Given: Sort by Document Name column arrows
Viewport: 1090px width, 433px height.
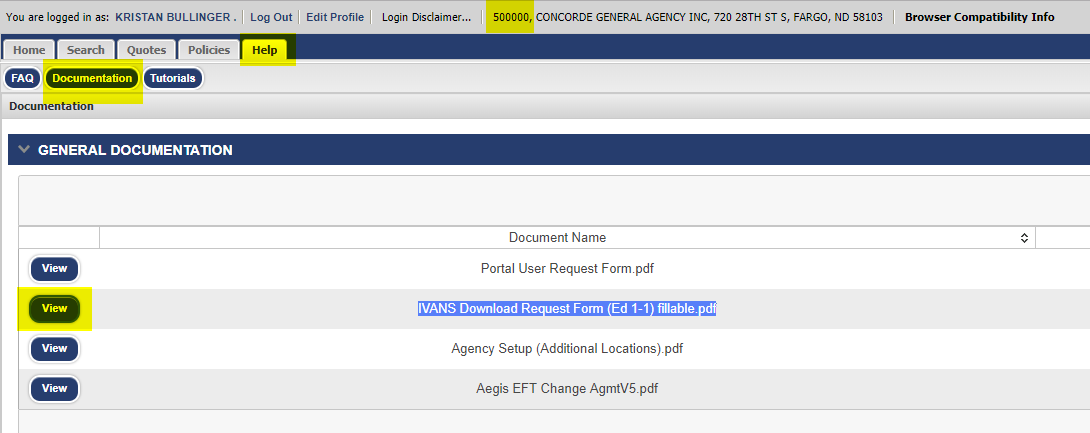Looking at the screenshot, I should point(1024,238).
